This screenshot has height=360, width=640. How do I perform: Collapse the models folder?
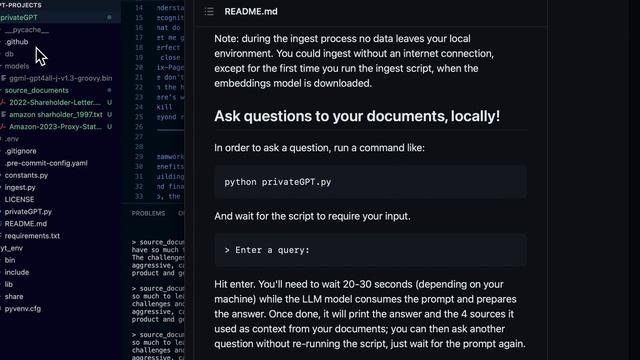[x=17, y=66]
